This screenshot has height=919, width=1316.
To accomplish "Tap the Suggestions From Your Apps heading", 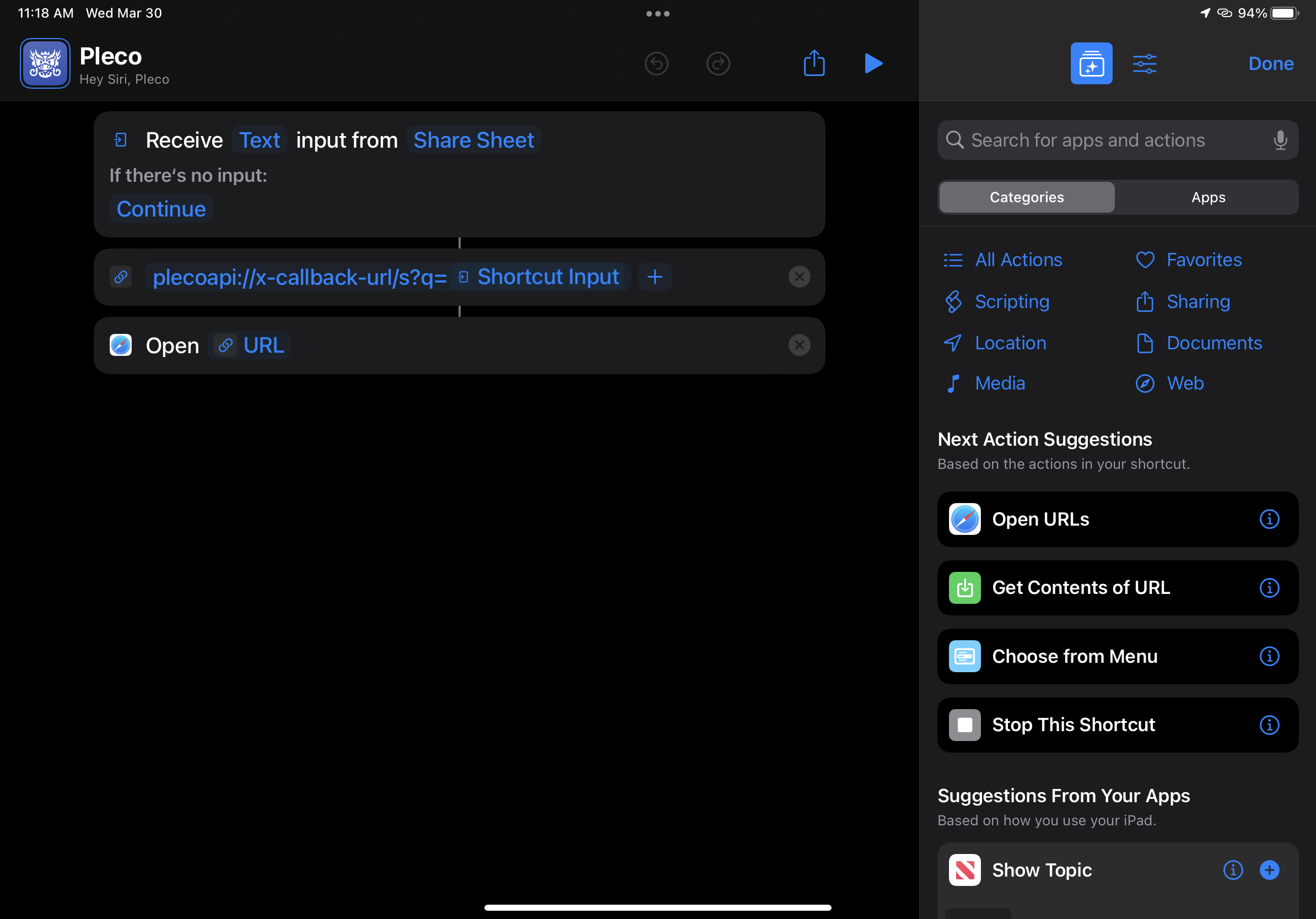I will tap(1064, 796).
